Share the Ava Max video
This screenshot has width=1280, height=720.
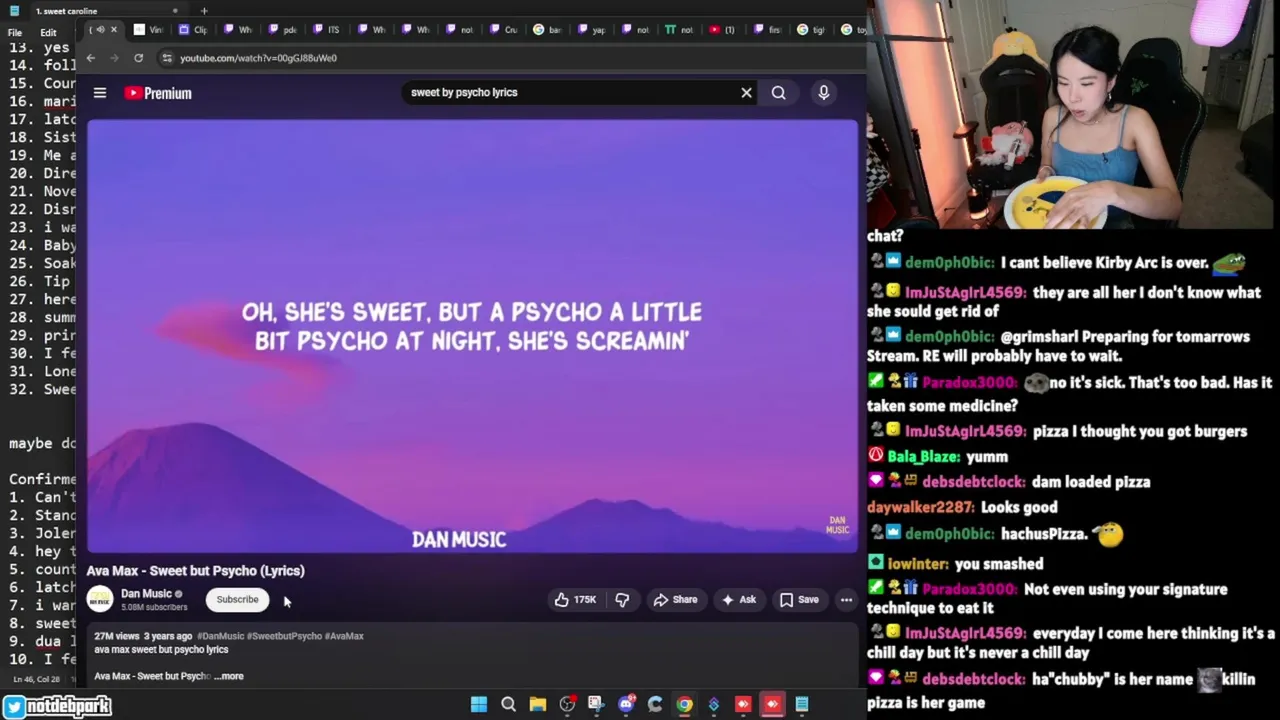[x=675, y=600]
